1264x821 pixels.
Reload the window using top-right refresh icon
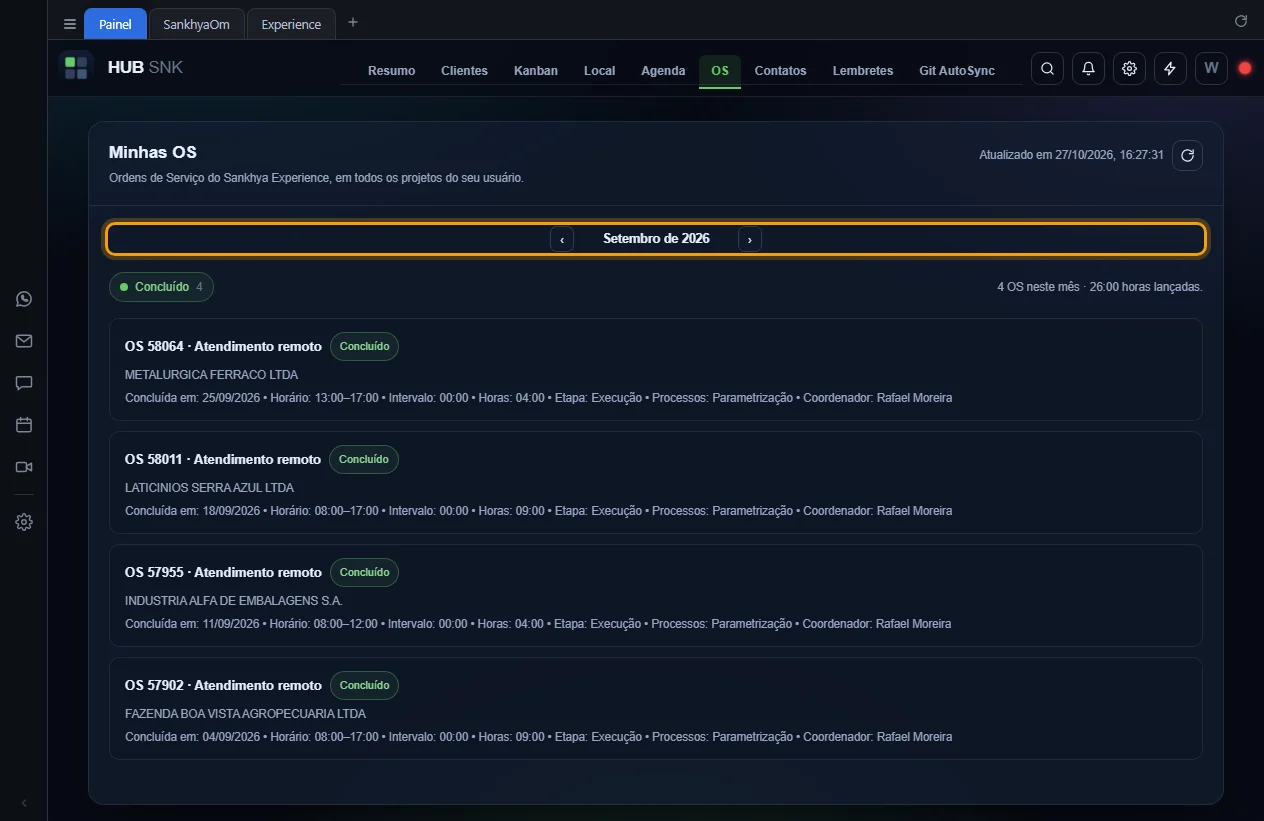1241,21
